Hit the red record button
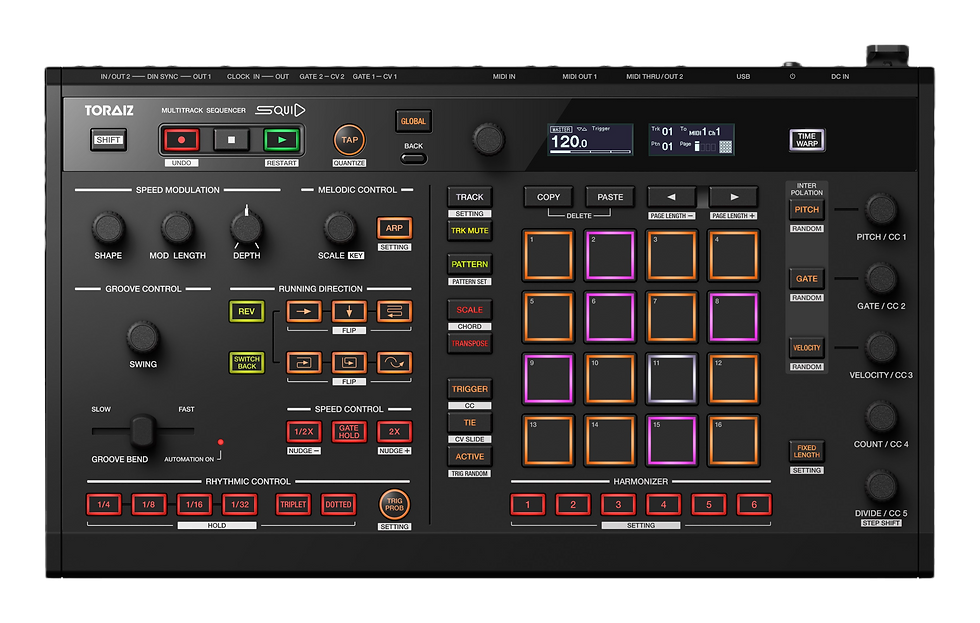Screen dimensions: 980x623 (181, 140)
